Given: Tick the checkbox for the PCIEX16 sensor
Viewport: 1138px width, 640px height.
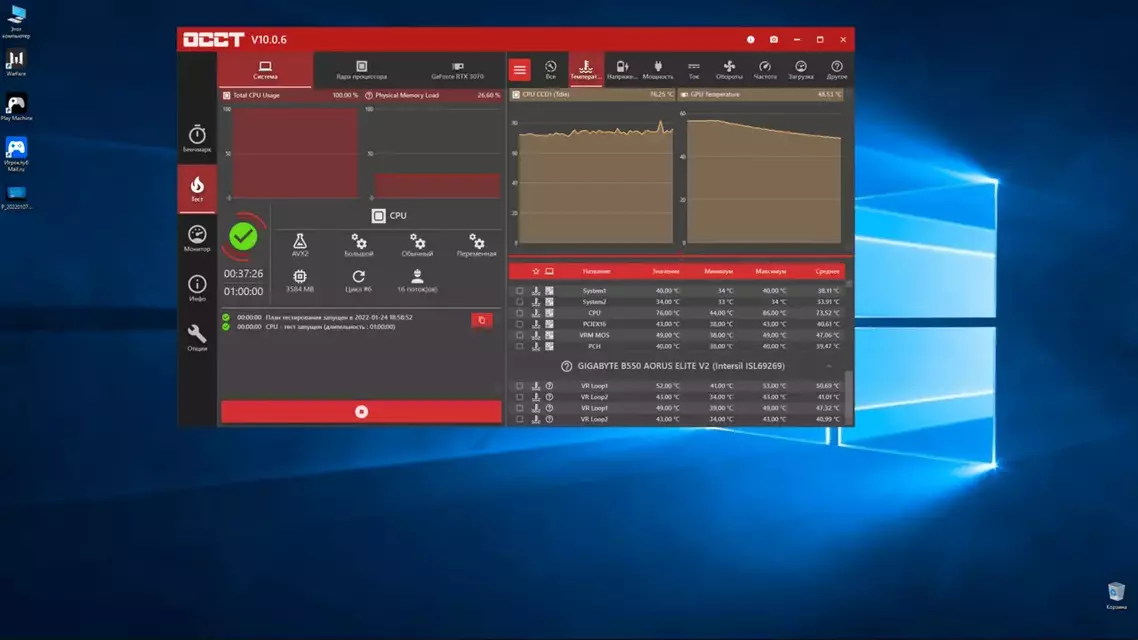Looking at the screenshot, I should pos(520,324).
